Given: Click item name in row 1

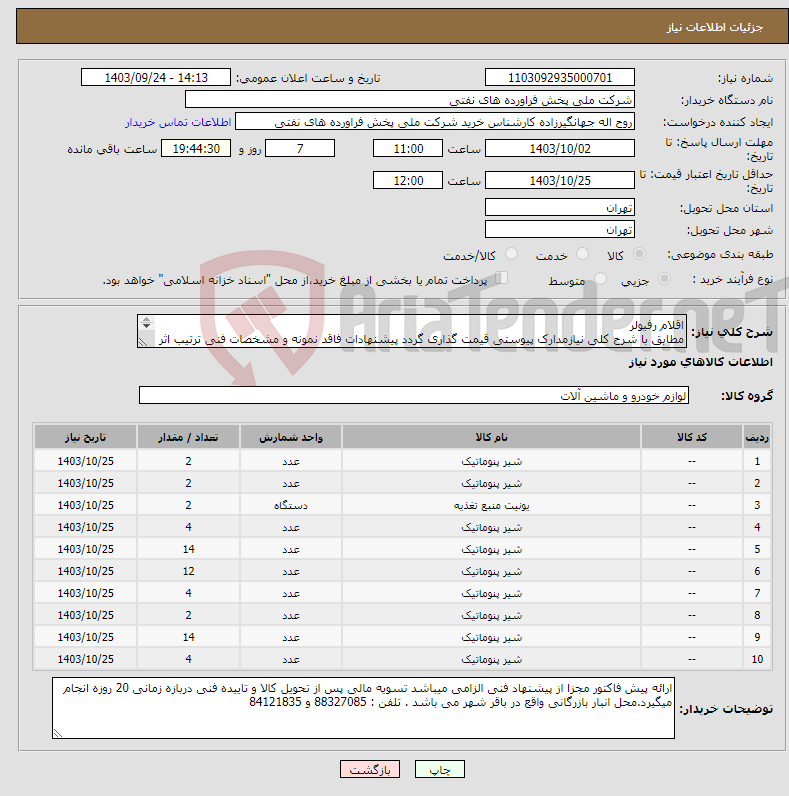Looking at the screenshot, I should [491, 461].
